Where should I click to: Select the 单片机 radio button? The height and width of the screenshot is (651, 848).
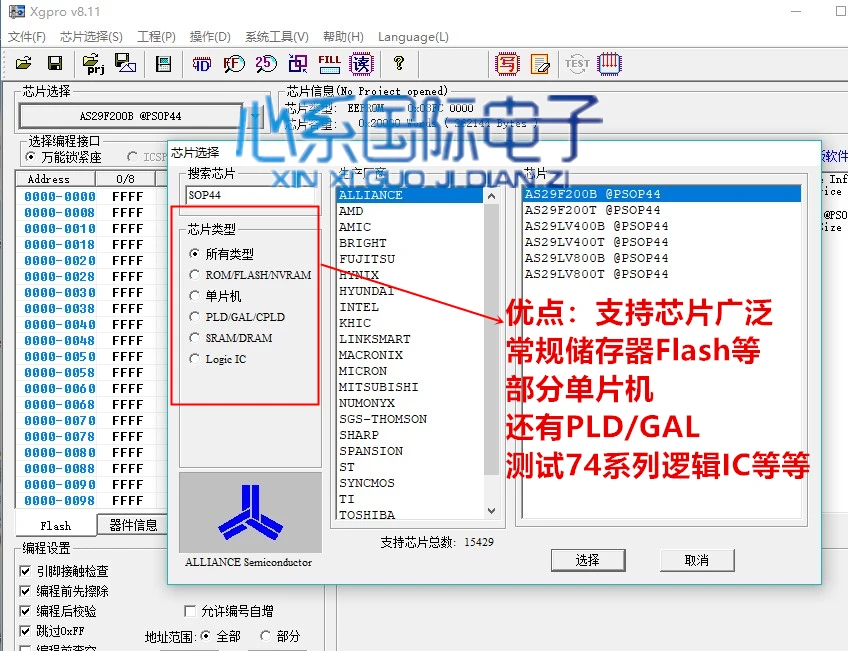pos(194,296)
